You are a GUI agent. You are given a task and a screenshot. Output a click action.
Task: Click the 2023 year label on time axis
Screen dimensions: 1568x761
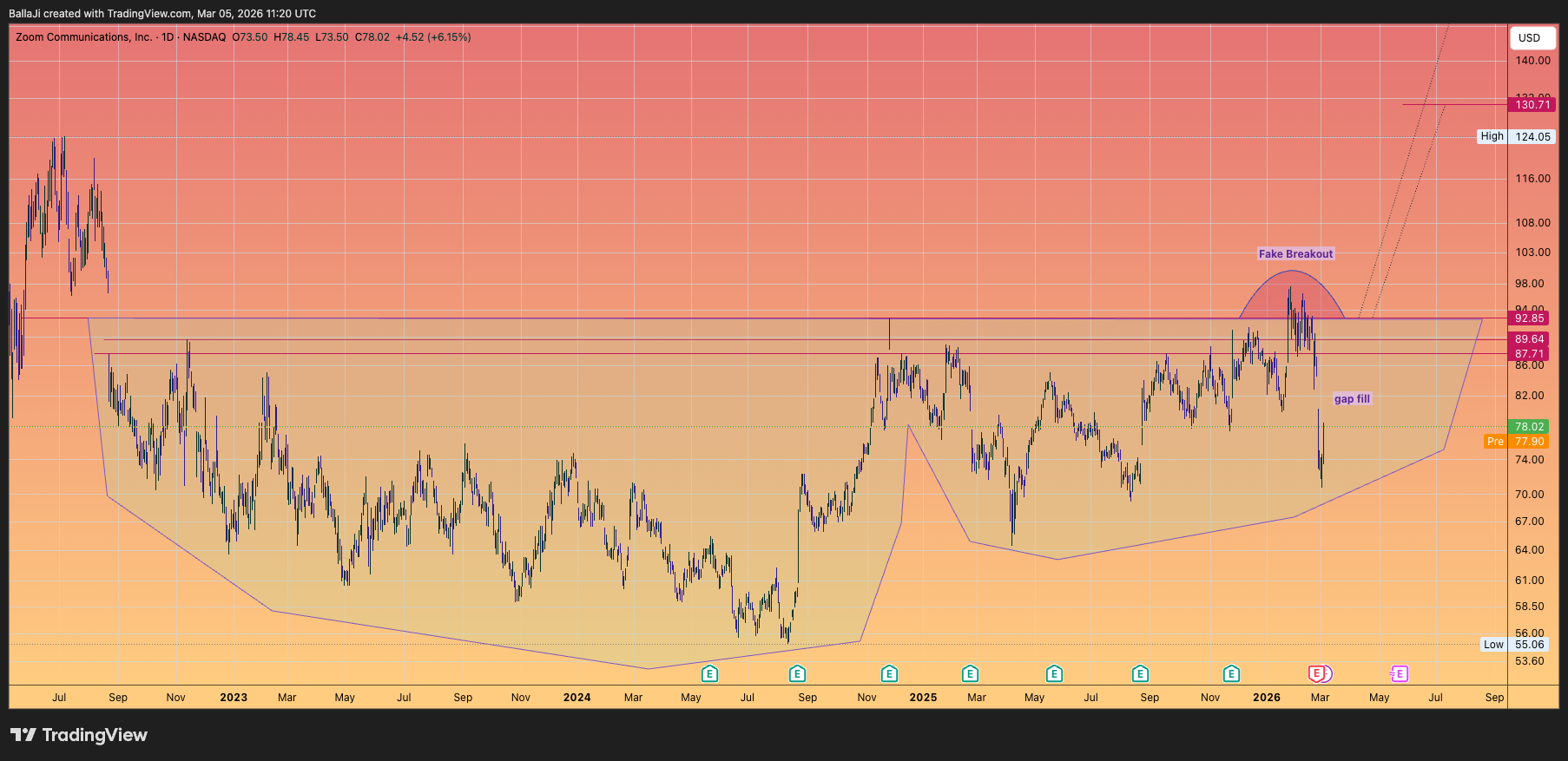click(x=234, y=698)
